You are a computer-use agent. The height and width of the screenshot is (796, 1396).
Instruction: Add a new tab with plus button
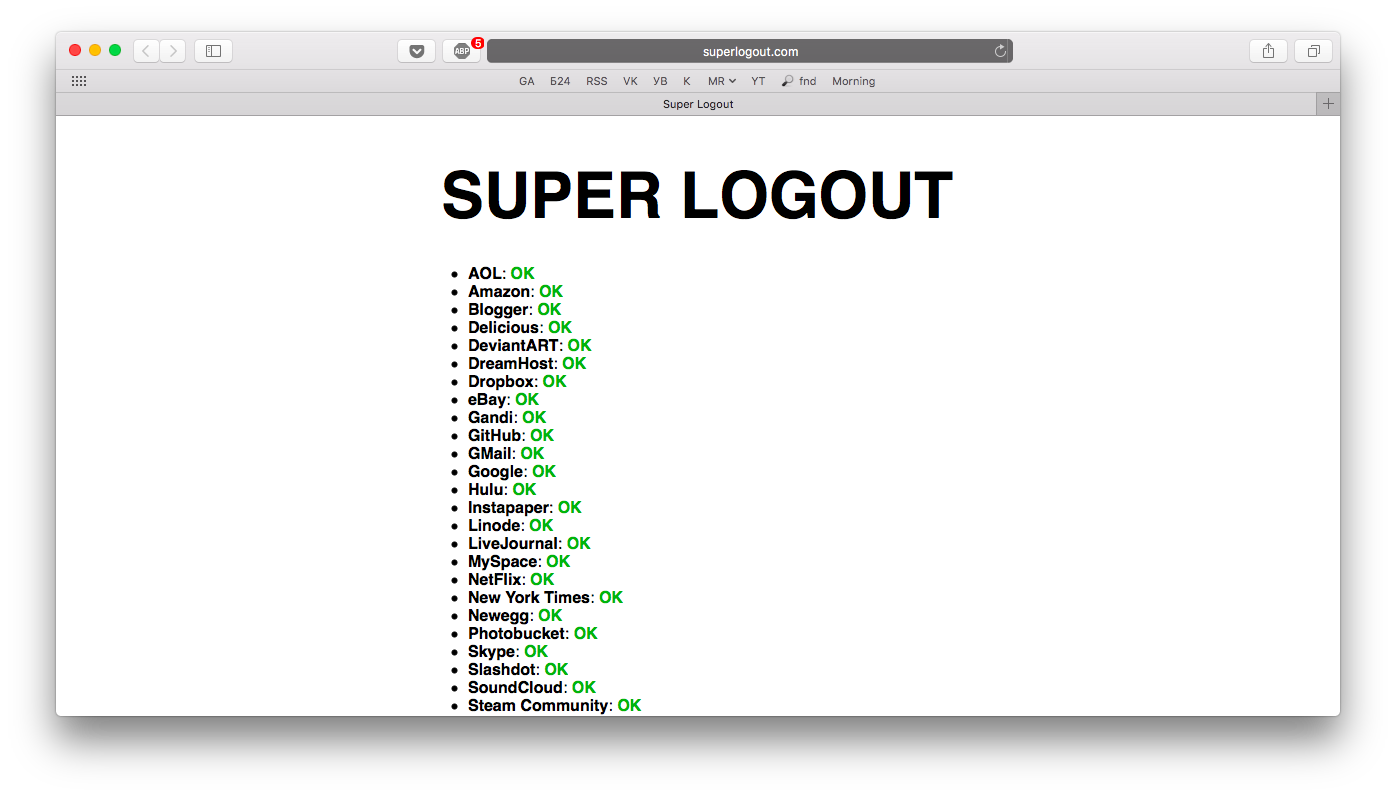tap(1328, 104)
